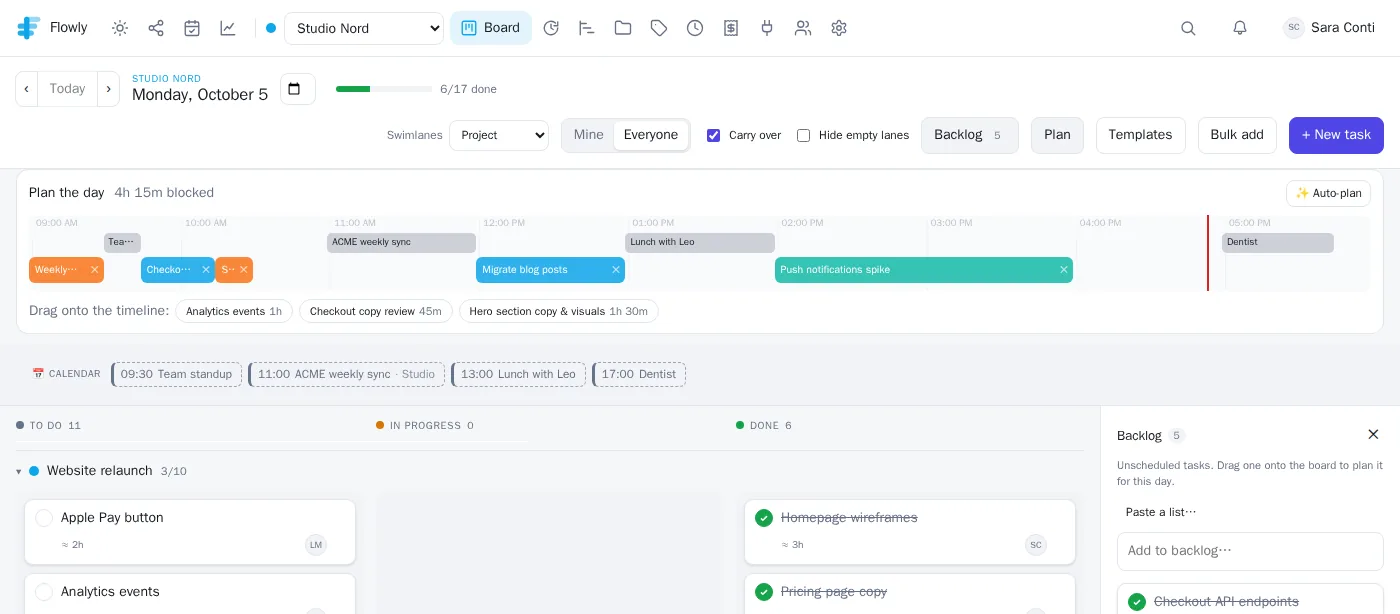Go to previous day arrow
This screenshot has height=614, width=1400.
click(27, 89)
